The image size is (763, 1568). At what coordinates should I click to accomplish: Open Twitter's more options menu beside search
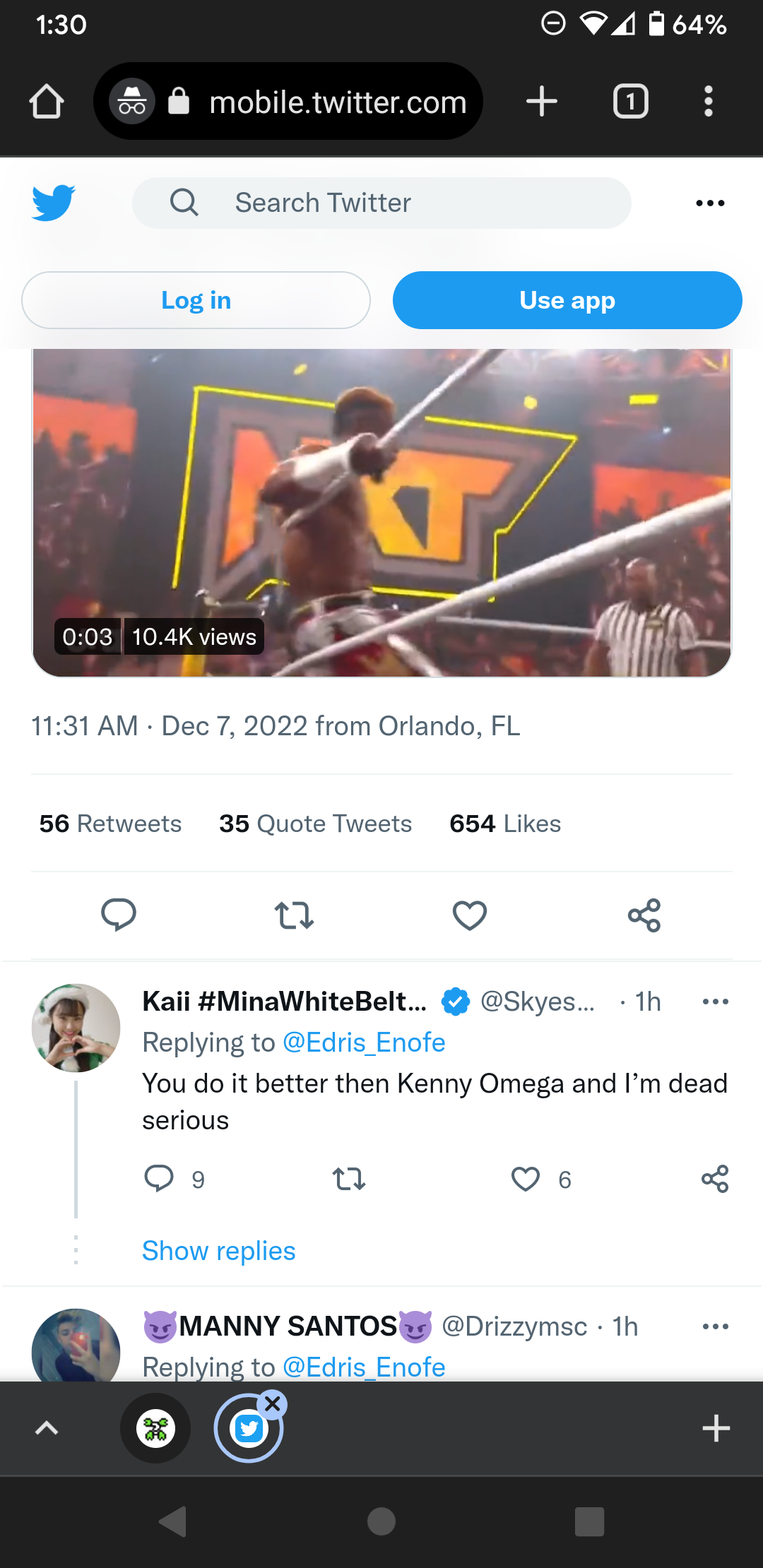click(x=710, y=203)
